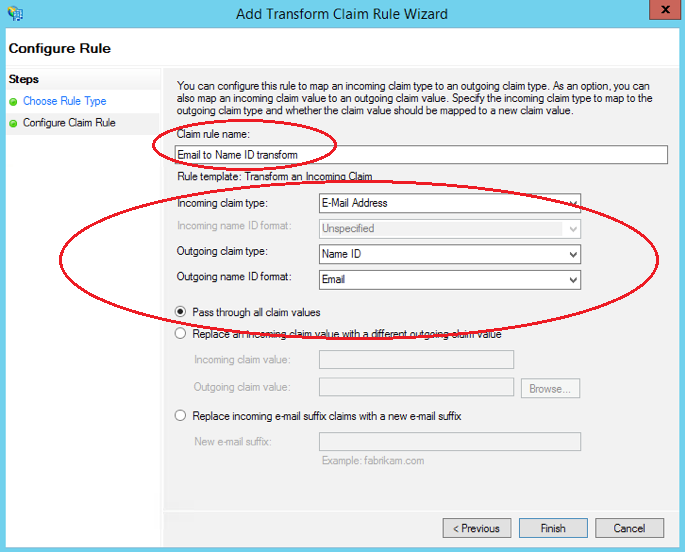Click the Claim rule name text field
This screenshot has height=552, width=685.
(421, 155)
